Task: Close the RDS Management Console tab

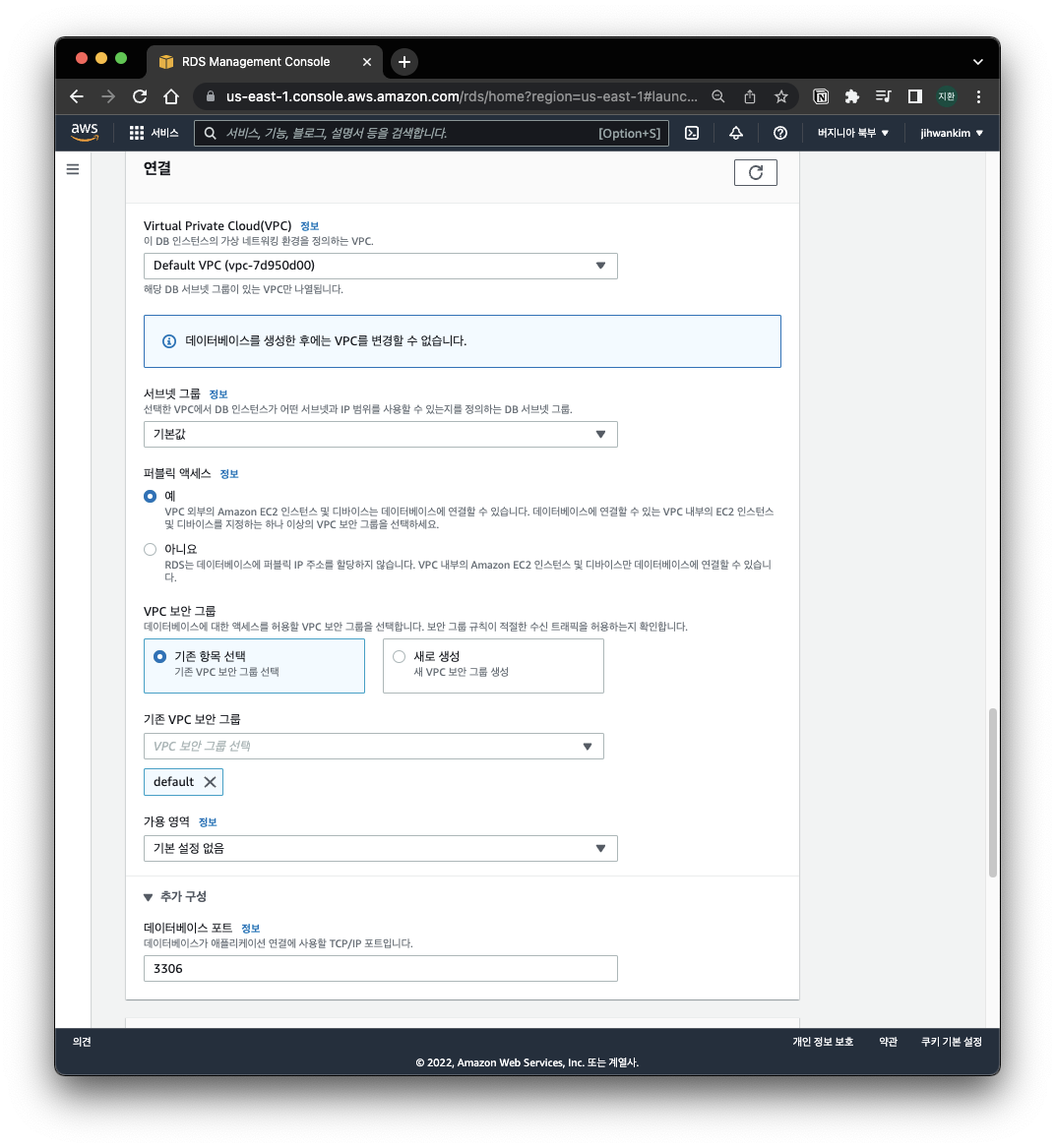Action: (367, 62)
